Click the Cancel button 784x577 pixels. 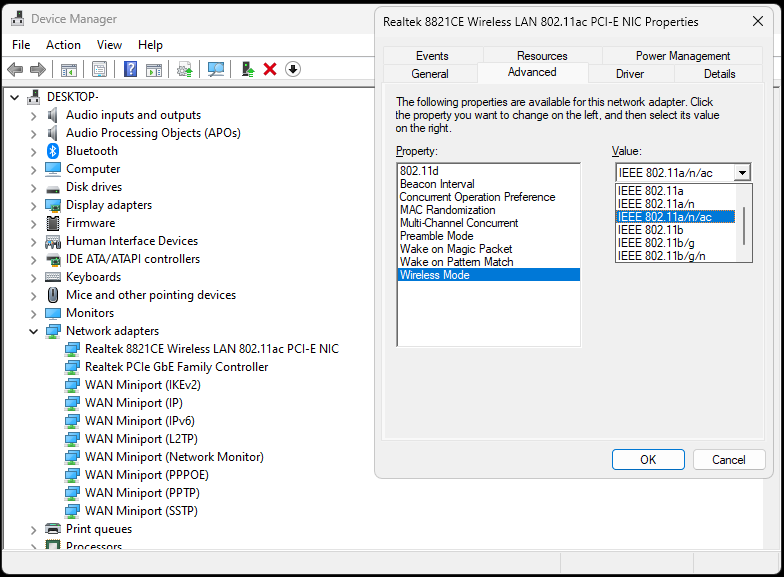729,460
